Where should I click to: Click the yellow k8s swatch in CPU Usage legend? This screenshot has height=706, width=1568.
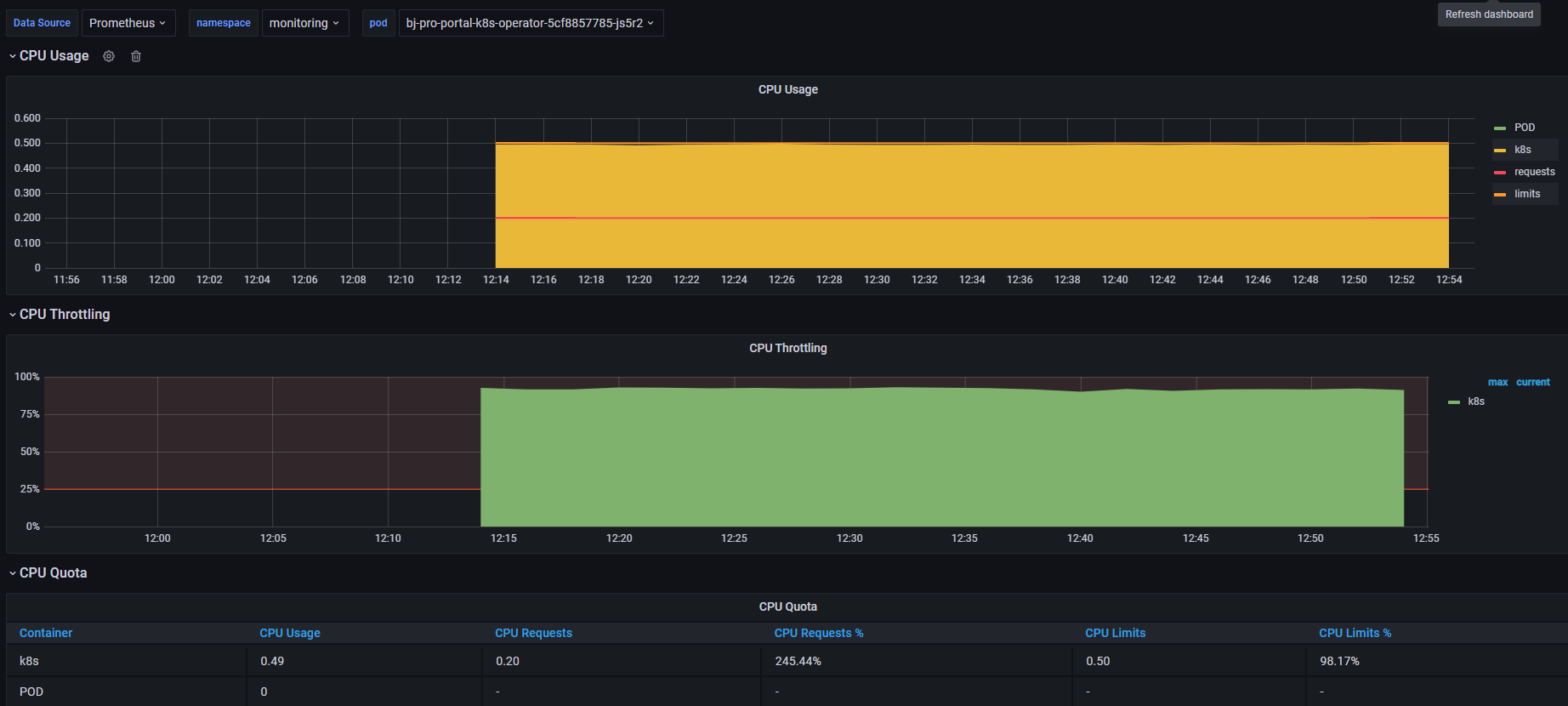point(1500,151)
